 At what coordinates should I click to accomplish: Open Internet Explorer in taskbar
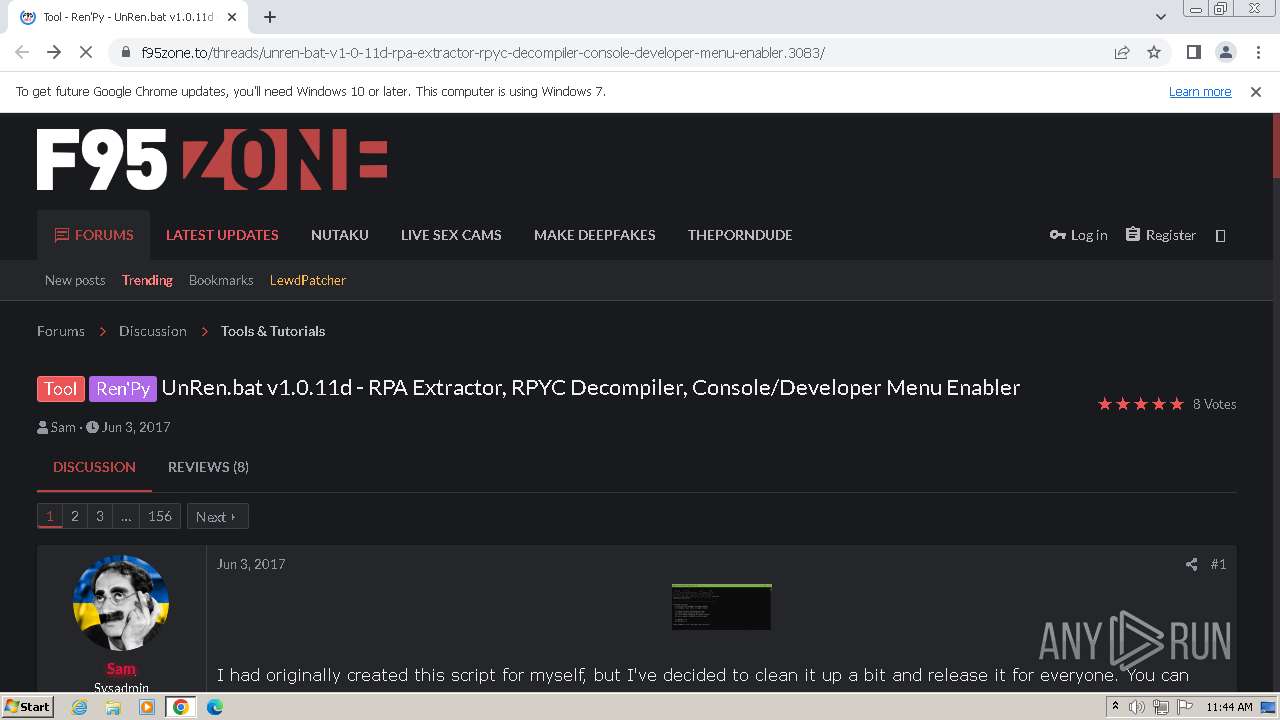click(x=80, y=707)
